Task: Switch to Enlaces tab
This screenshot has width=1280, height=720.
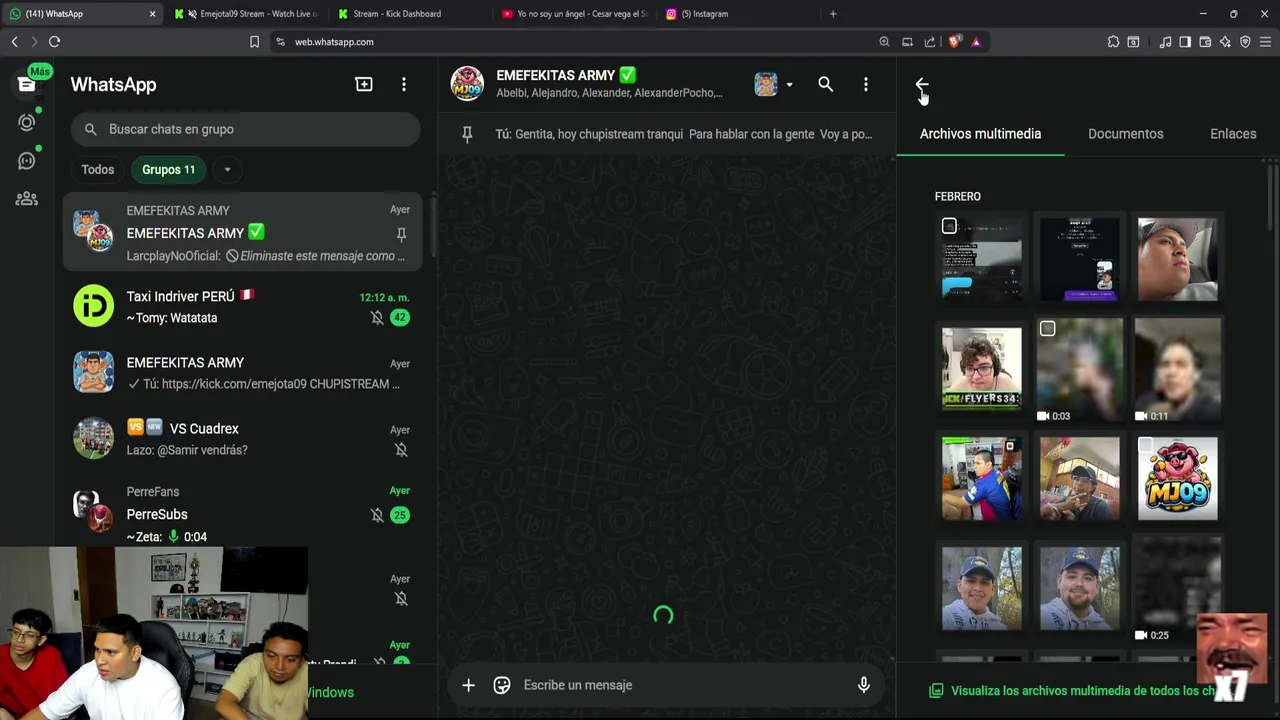Action: [x=1233, y=134]
